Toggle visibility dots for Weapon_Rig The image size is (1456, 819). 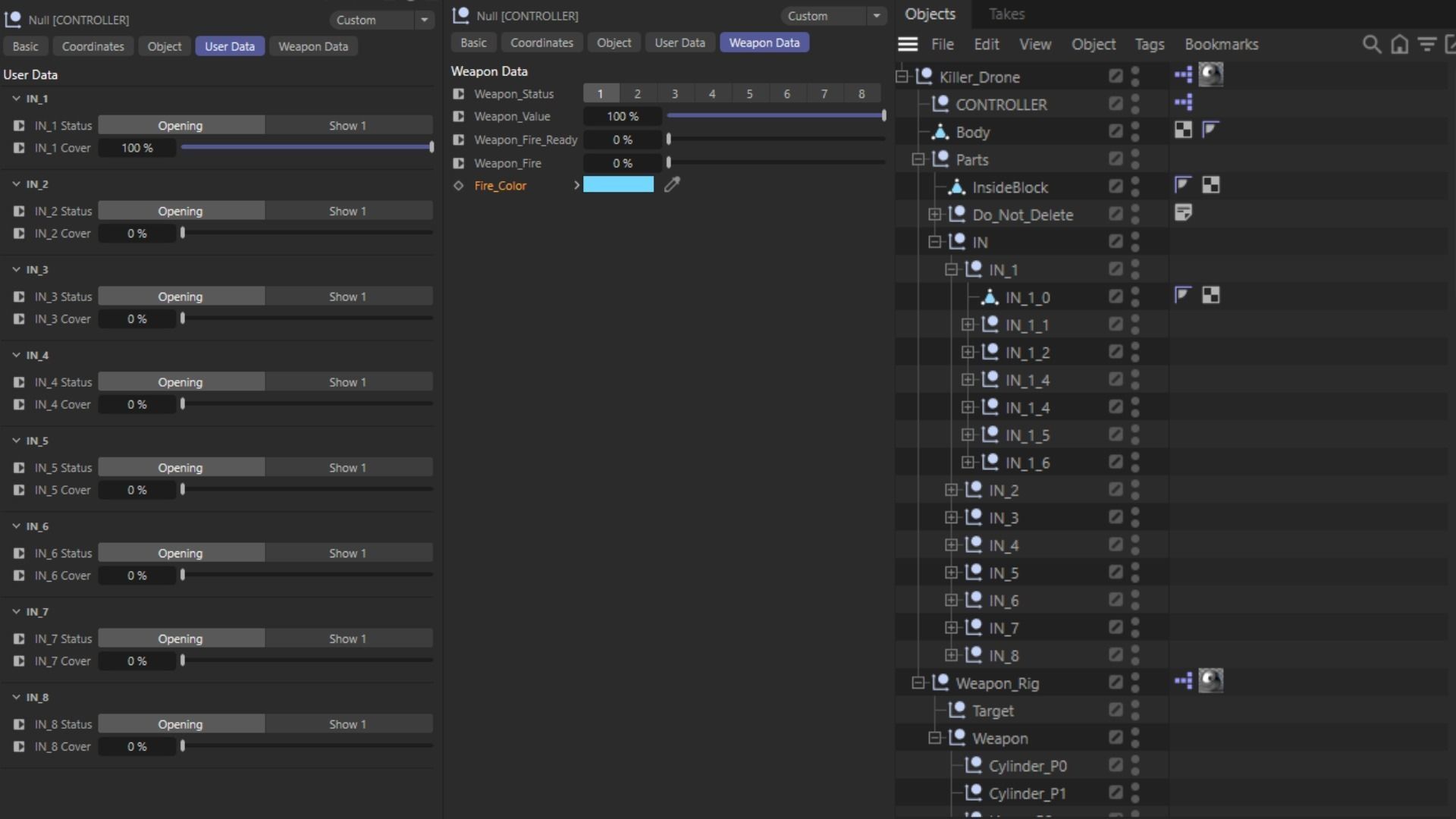(1135, 683)
